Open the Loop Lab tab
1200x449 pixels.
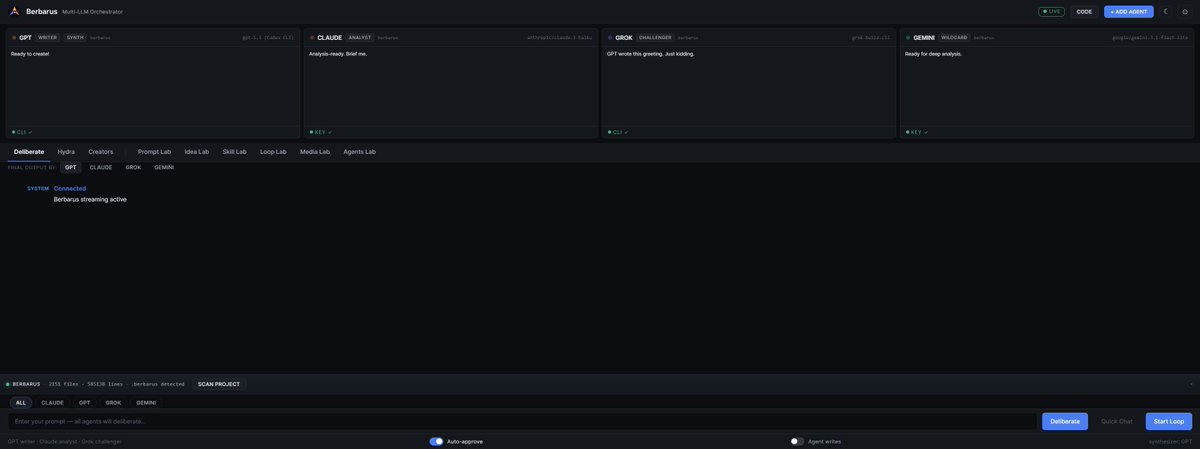click(273, 151)
